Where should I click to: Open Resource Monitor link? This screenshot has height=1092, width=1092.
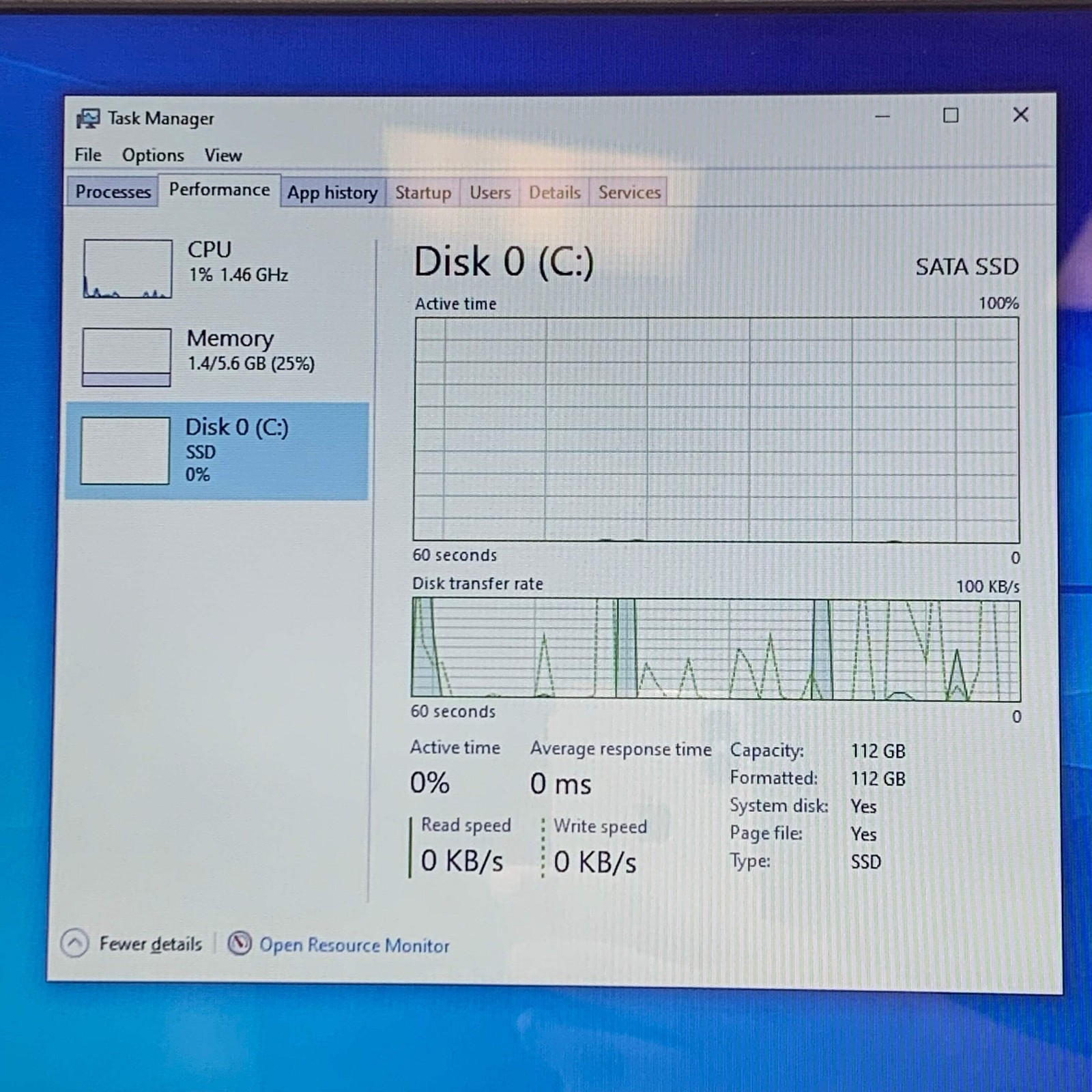[x=354, y=945]
